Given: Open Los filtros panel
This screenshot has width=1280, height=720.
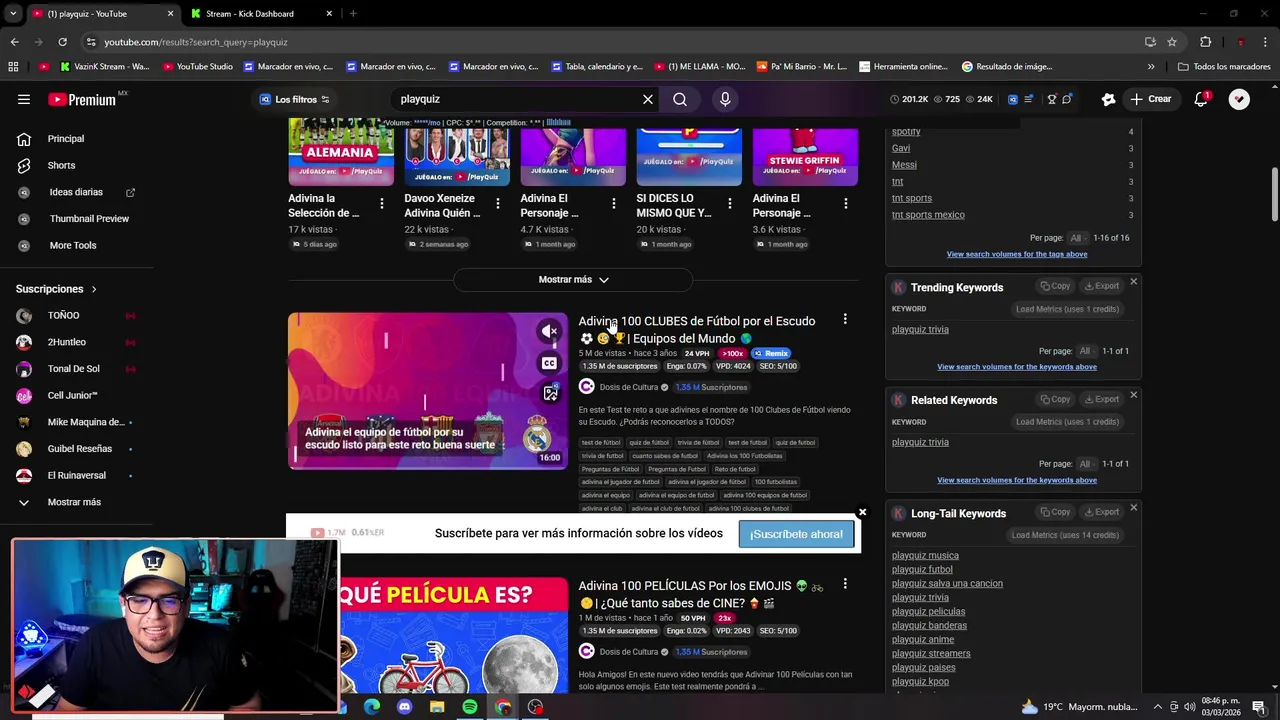Looking at the screenshot, I should click(x=294, y=99).
